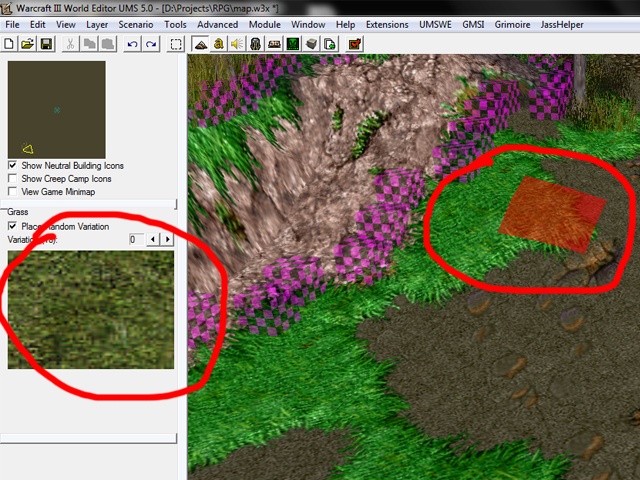Open the JassHelper menu

(562, 24)
